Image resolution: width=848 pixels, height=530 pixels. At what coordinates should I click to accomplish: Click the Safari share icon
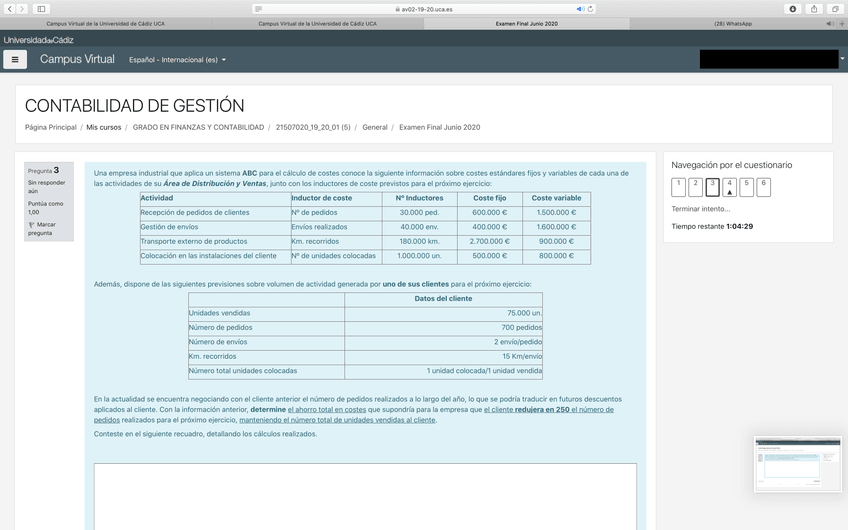[x=814, y=9]
